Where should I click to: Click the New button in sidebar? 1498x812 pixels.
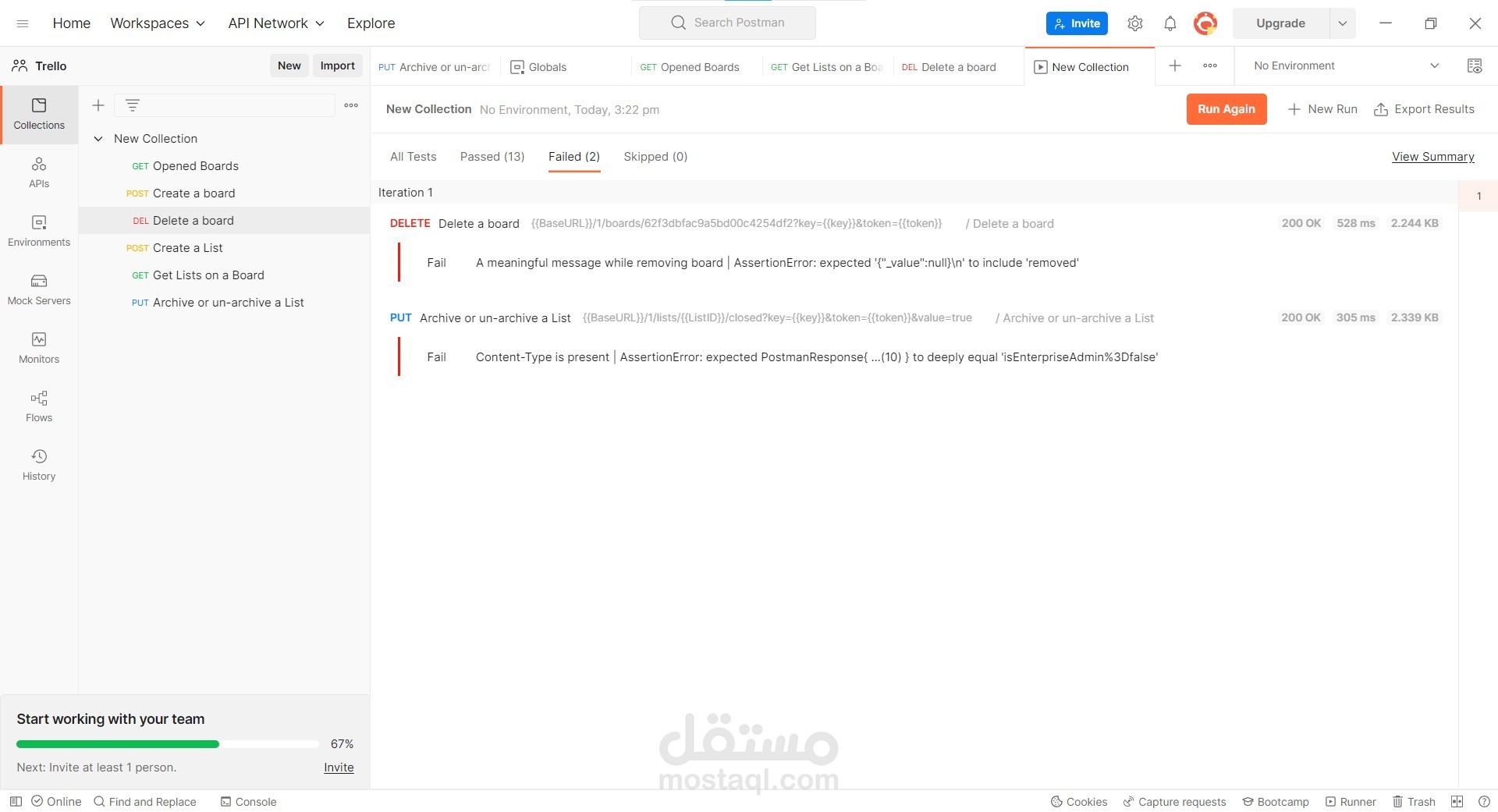point(289,66)
